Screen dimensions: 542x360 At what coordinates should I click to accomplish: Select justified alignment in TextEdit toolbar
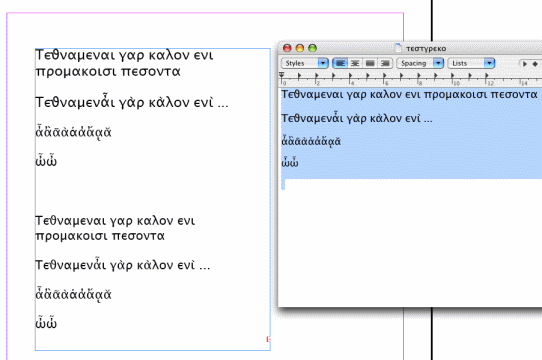click(370, 63)
